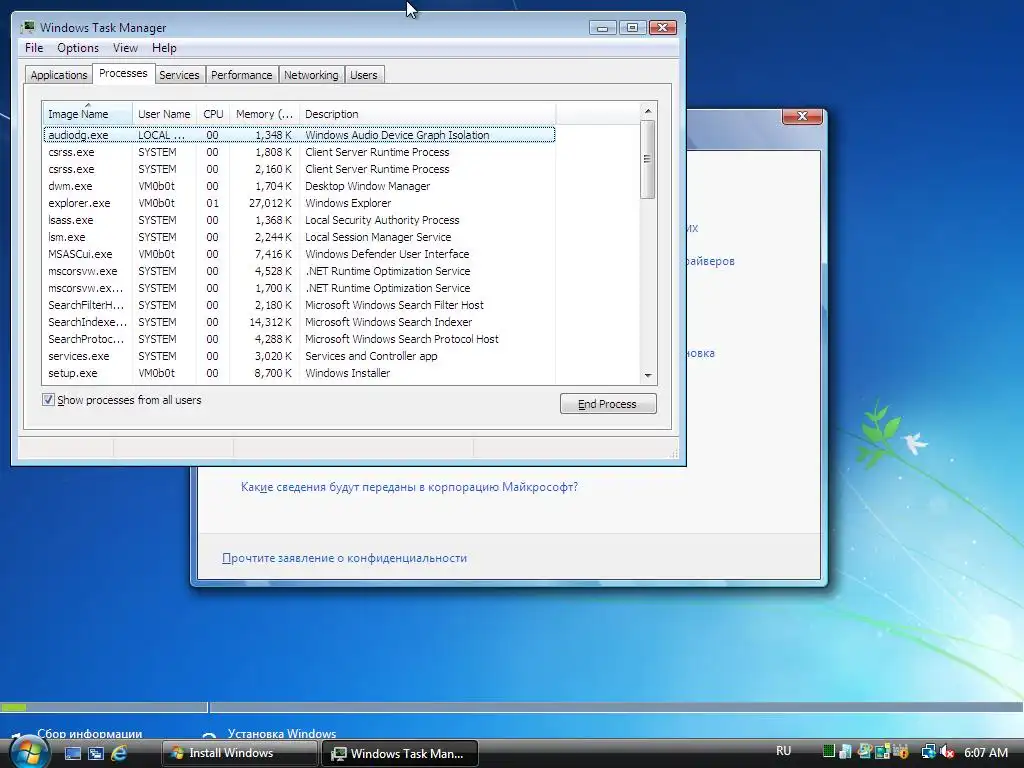Image resolution: width=1024 pixels, height=768 pixels.
Task: Click the Switch between windows quick launch icon
Action: pyautogui.click(x=96, y=753)
